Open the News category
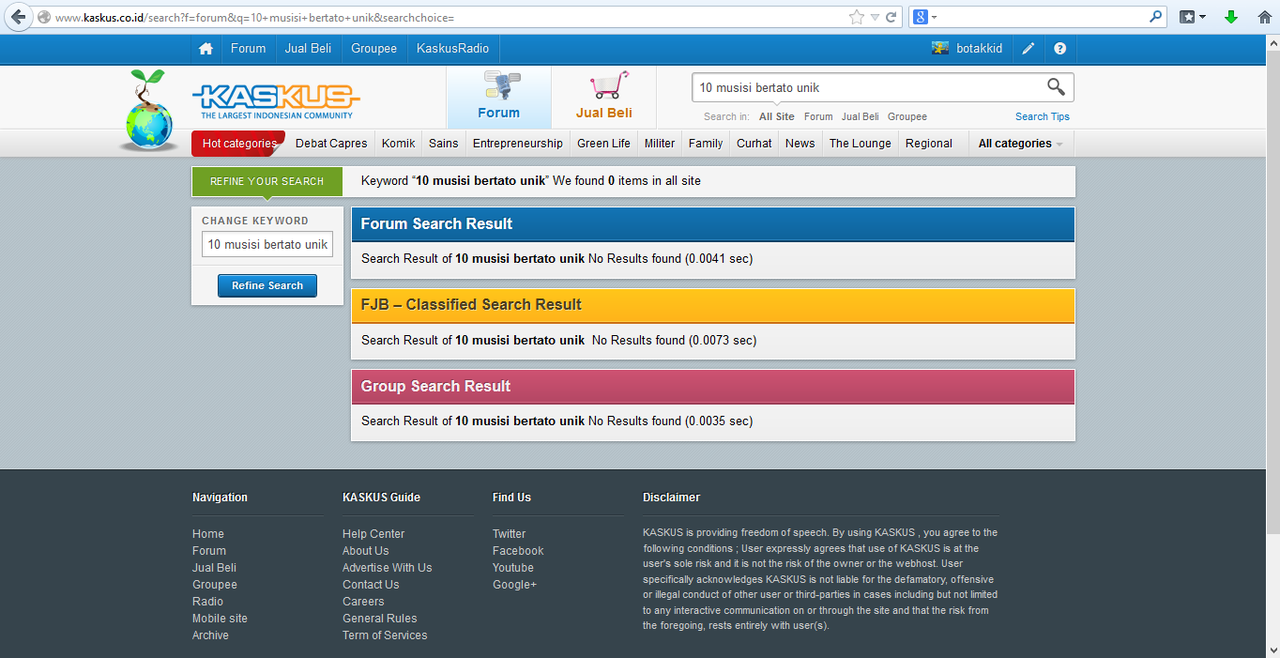Screen dimensions: 1280x658 coord(800,144)
